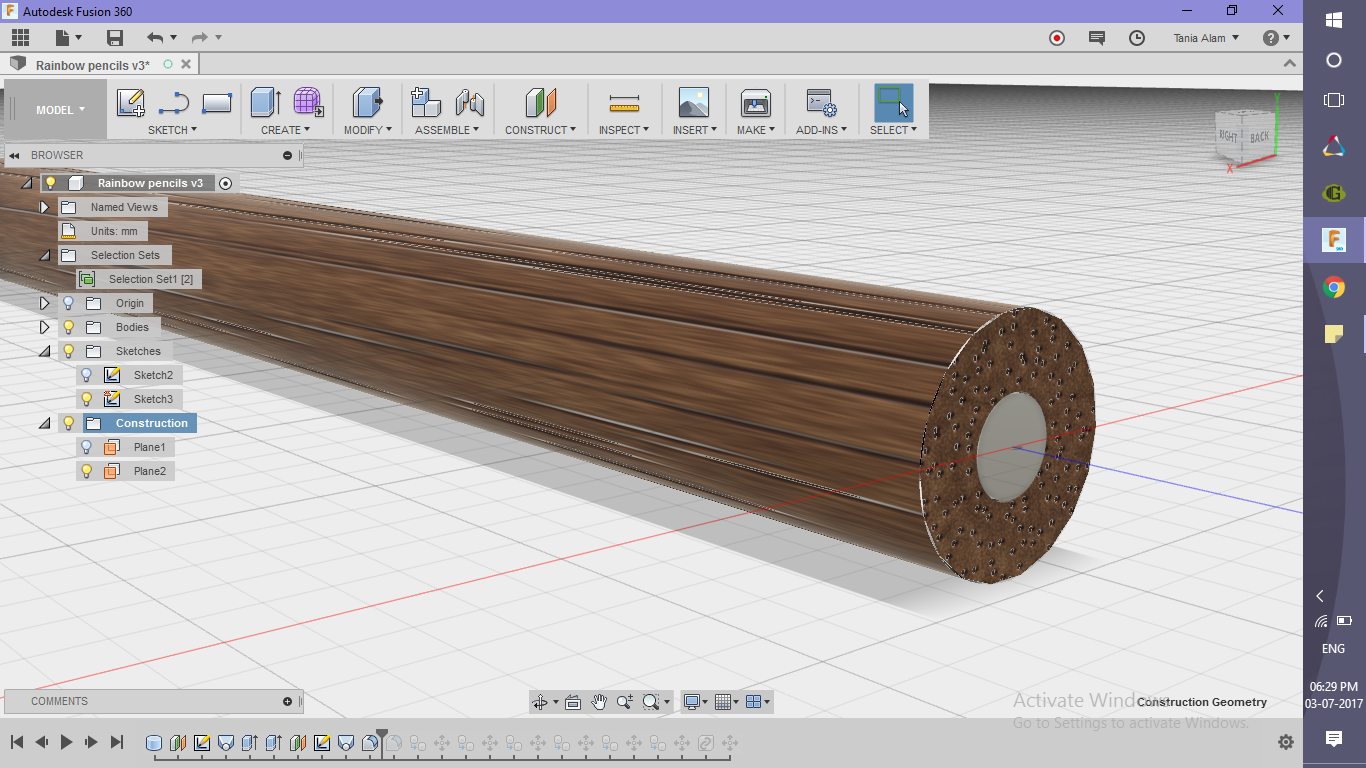Open the SKETCH menu
Image resolution: width=1366 pixels, height=768 pixels.
[x=172, y=130]
